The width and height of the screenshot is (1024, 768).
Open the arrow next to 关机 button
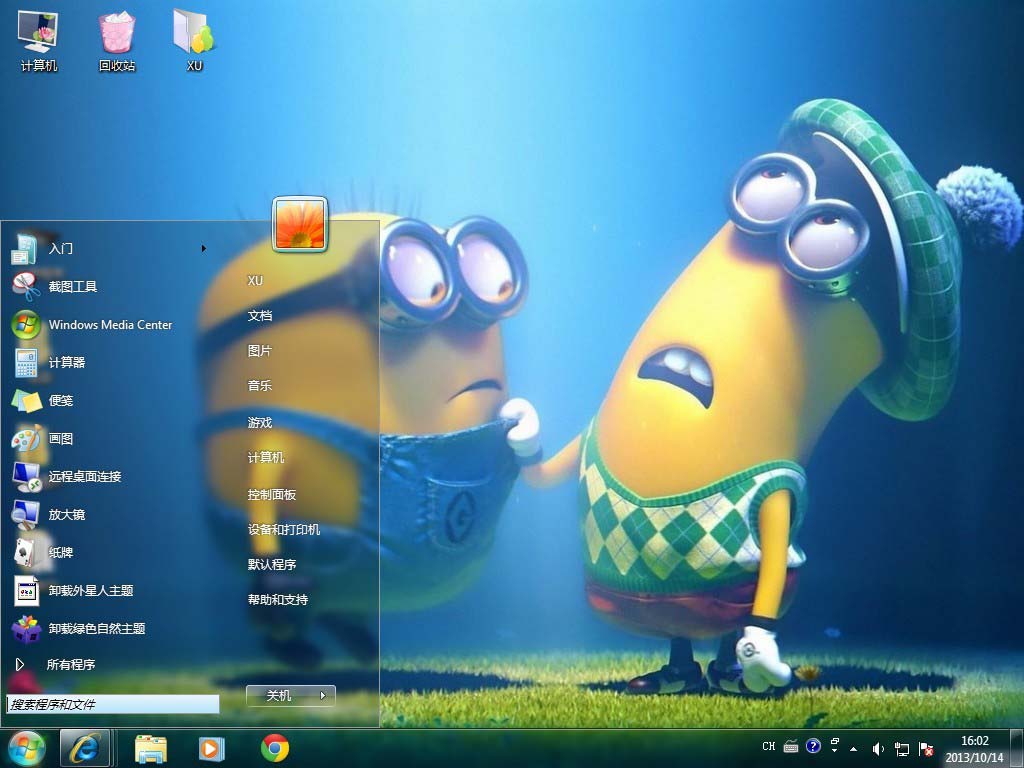323,695
